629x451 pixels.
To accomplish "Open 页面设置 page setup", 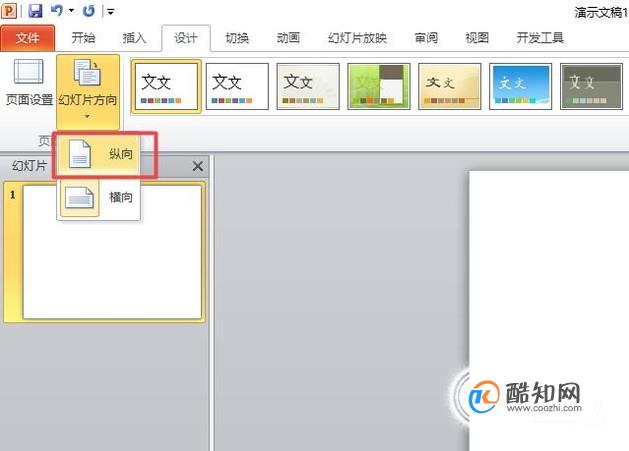I will pos(29,82).
